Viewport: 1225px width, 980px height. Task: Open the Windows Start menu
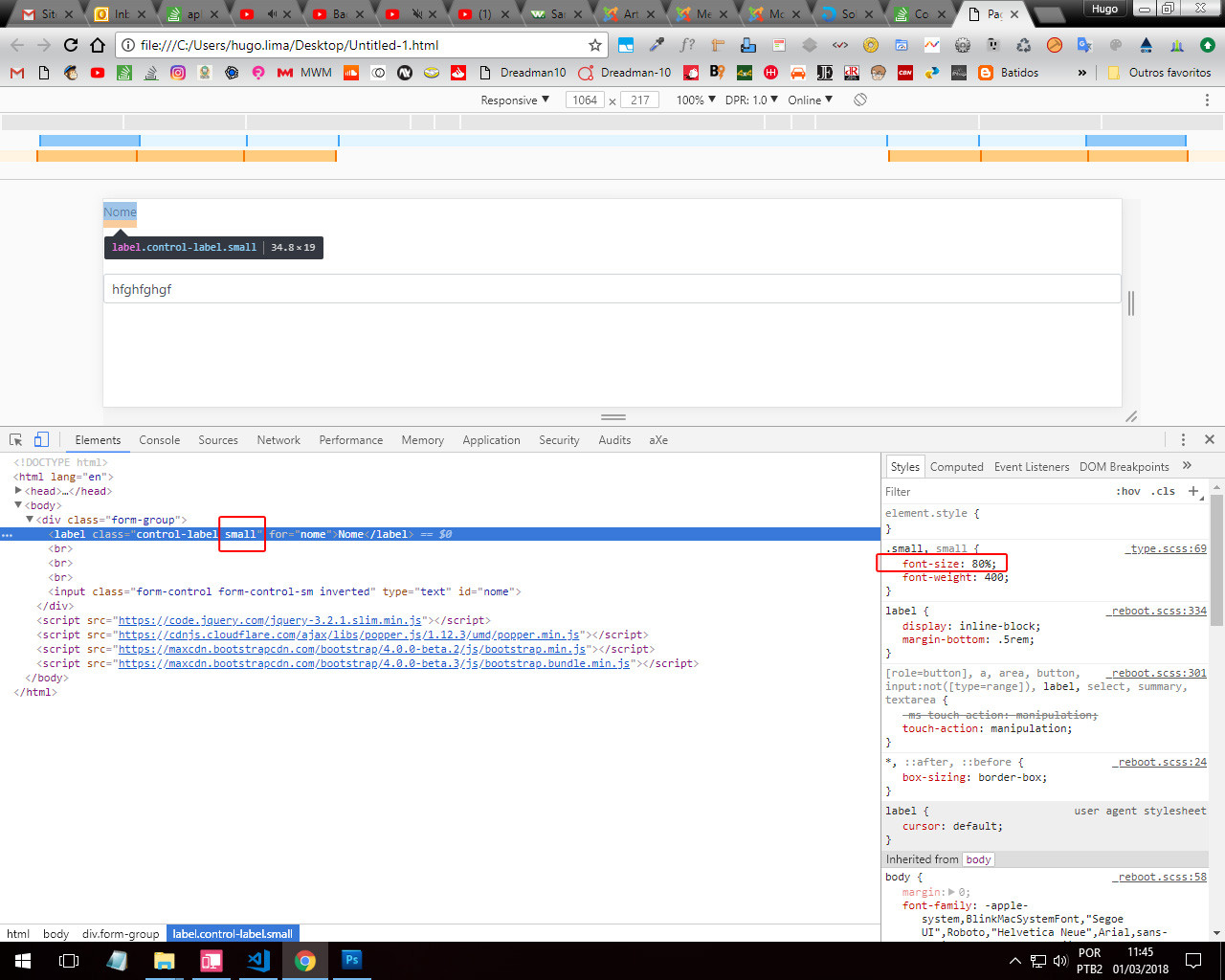coord(23,961)
